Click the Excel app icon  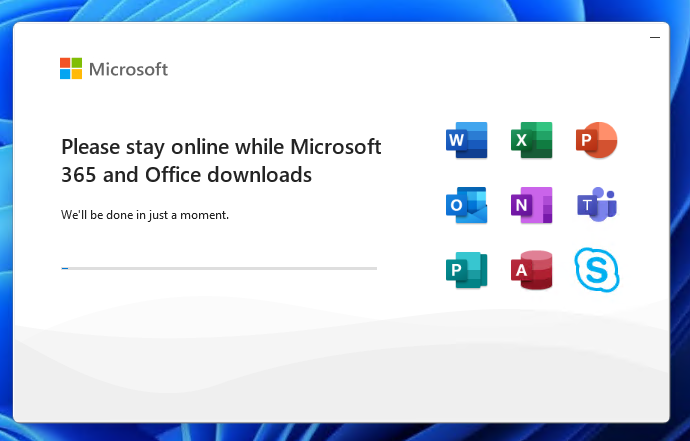click(532, 140)
